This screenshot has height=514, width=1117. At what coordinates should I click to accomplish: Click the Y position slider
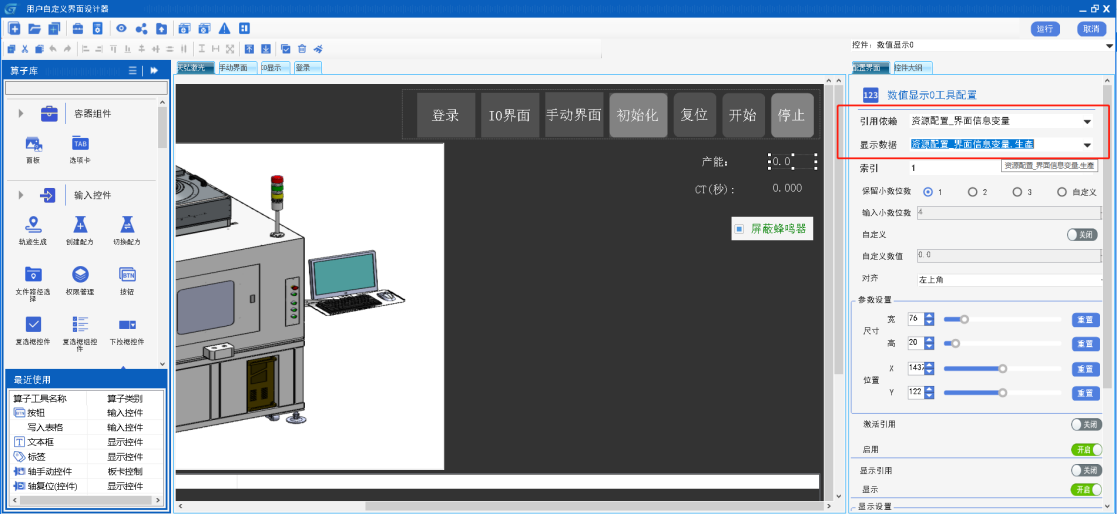[x=1004, y=393]
